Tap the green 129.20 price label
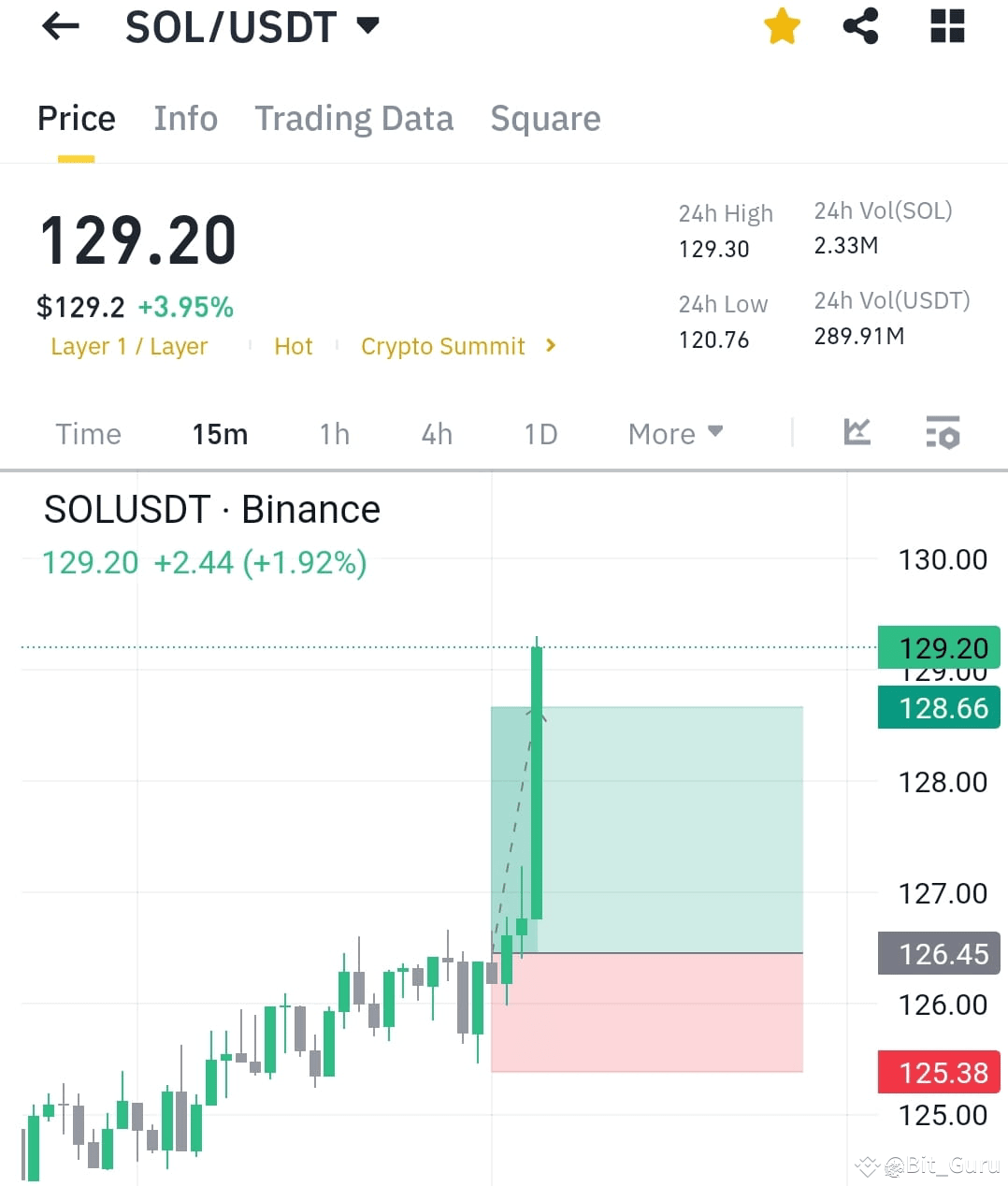This screenshot has height=1186, width=1008. [939, 647]
